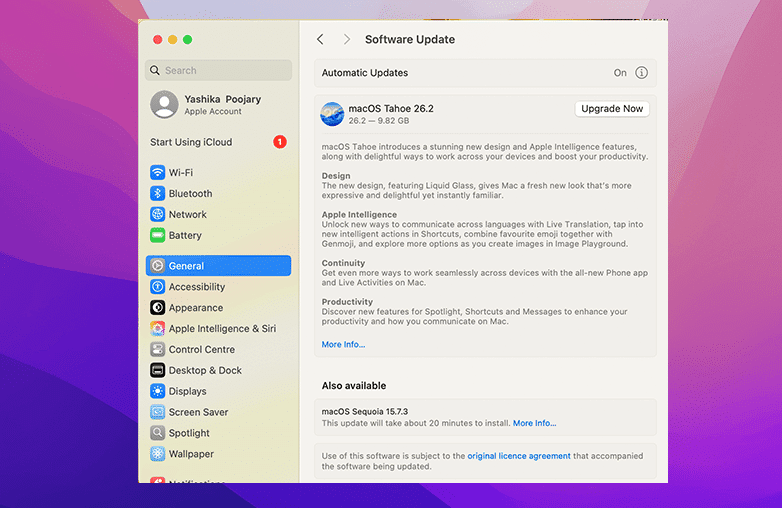This screenshot has height=508, width=782.
Task: Click the Upgrade Now button
Action: click(x=612, y=109)
